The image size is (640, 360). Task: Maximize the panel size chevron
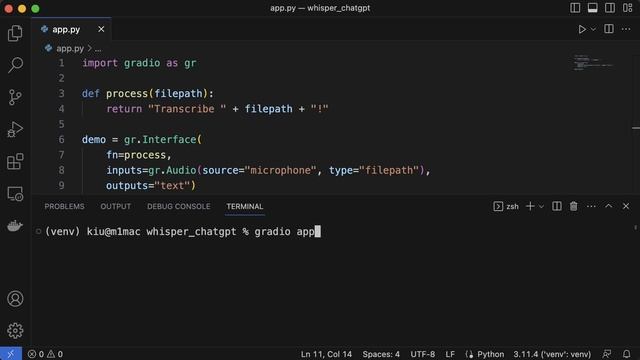pos(609,206)
